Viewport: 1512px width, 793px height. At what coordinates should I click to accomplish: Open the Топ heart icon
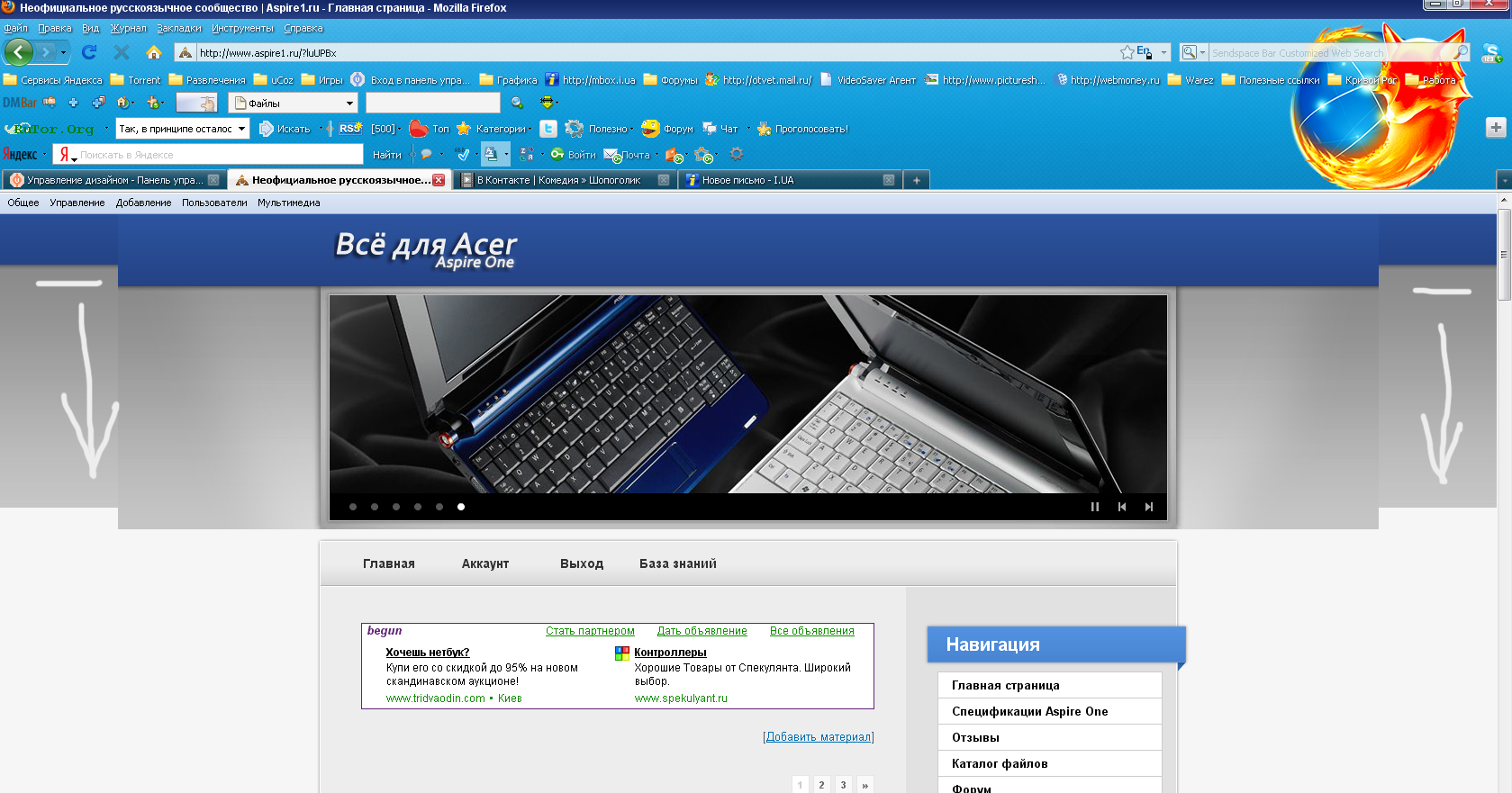(x=418, y=129)
